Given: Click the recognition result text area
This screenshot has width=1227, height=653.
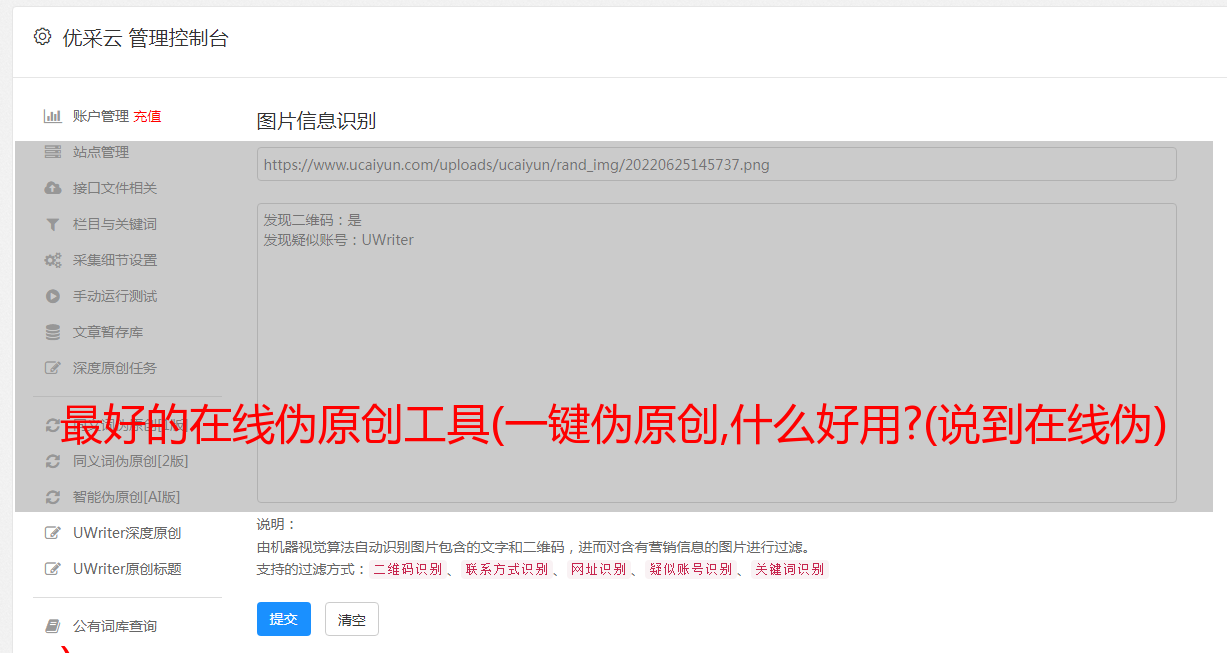Looking at the screenshot, I should (716, 352).
